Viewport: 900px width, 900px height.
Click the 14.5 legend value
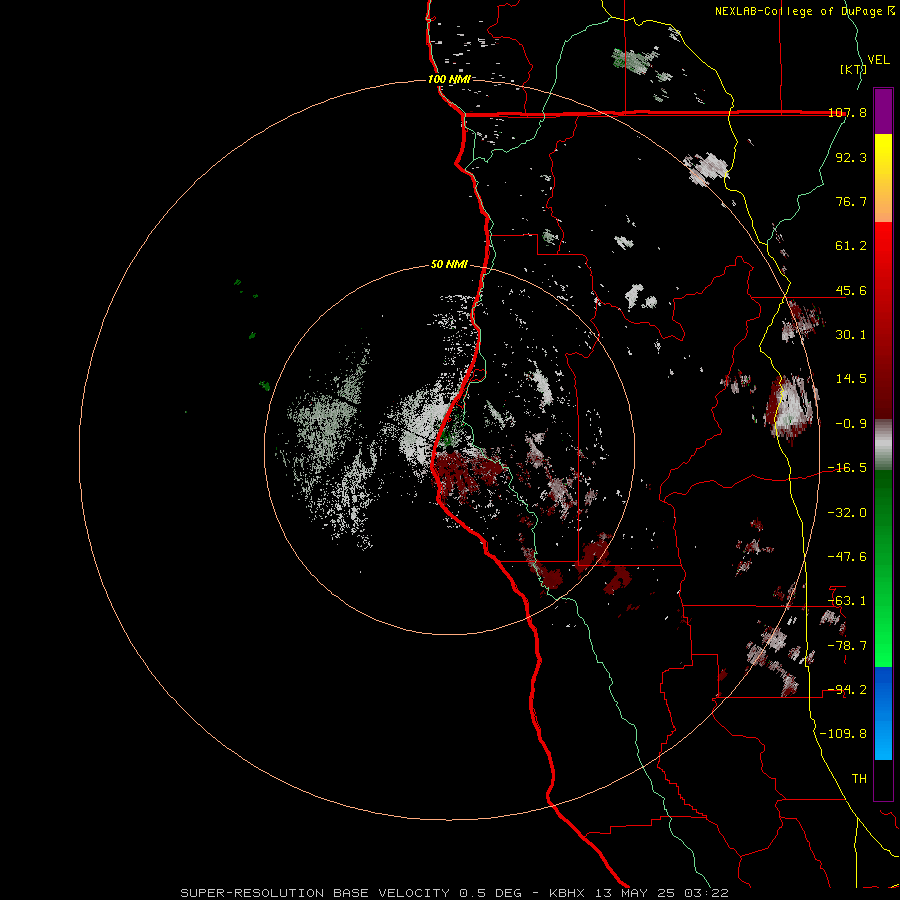tap(851, 379)
